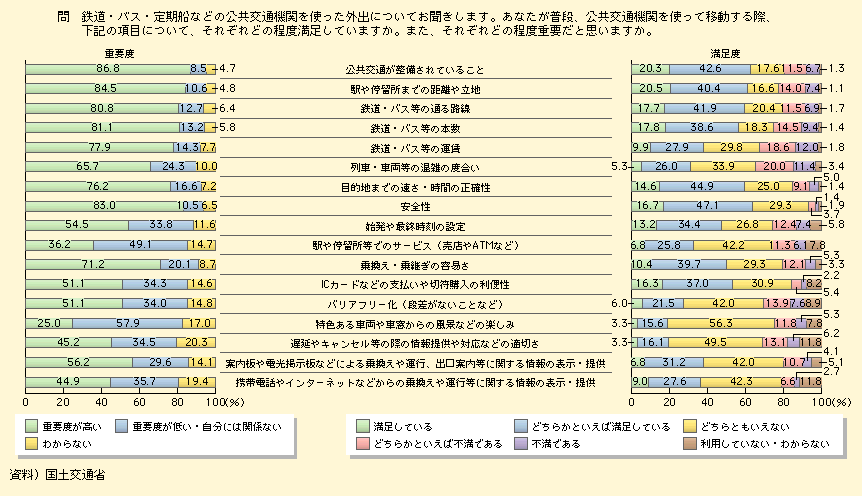Select the row label '鉄道・バス等の本数'
The height and width of the screenshot is (496, 862).
click(x=415, y=129)
